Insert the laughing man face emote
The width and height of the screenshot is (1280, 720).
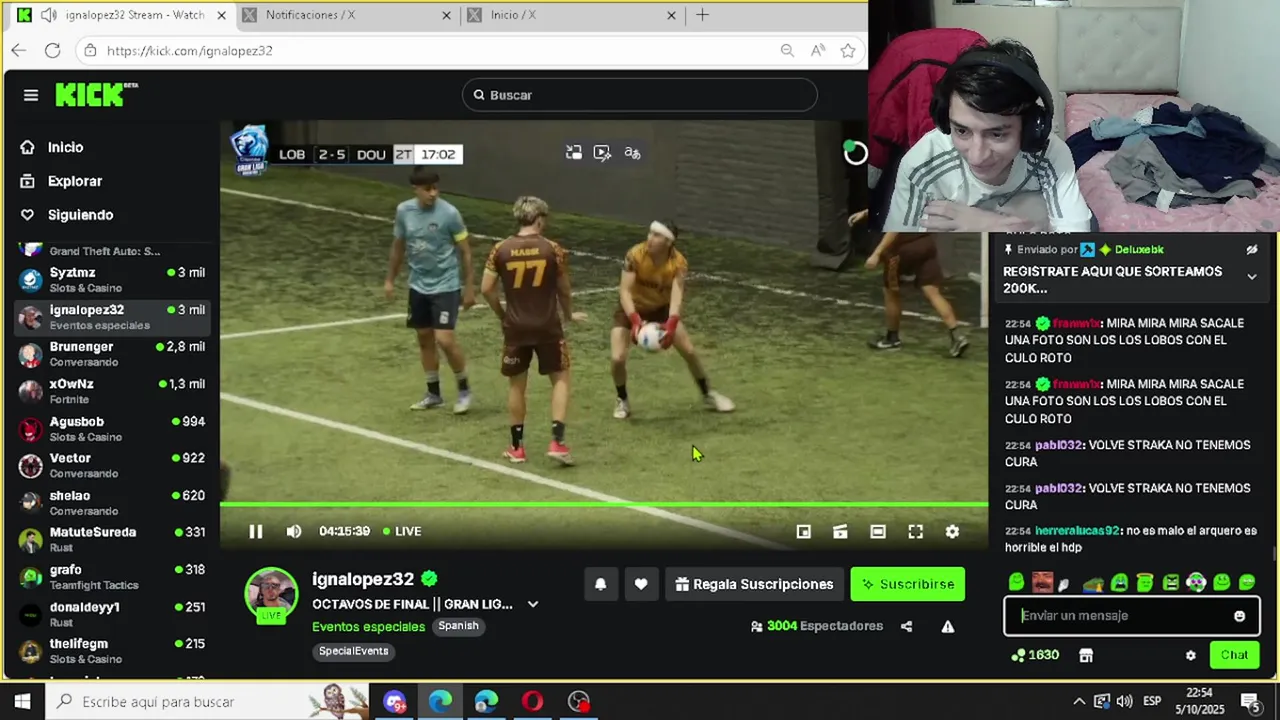click(1042, 582)
